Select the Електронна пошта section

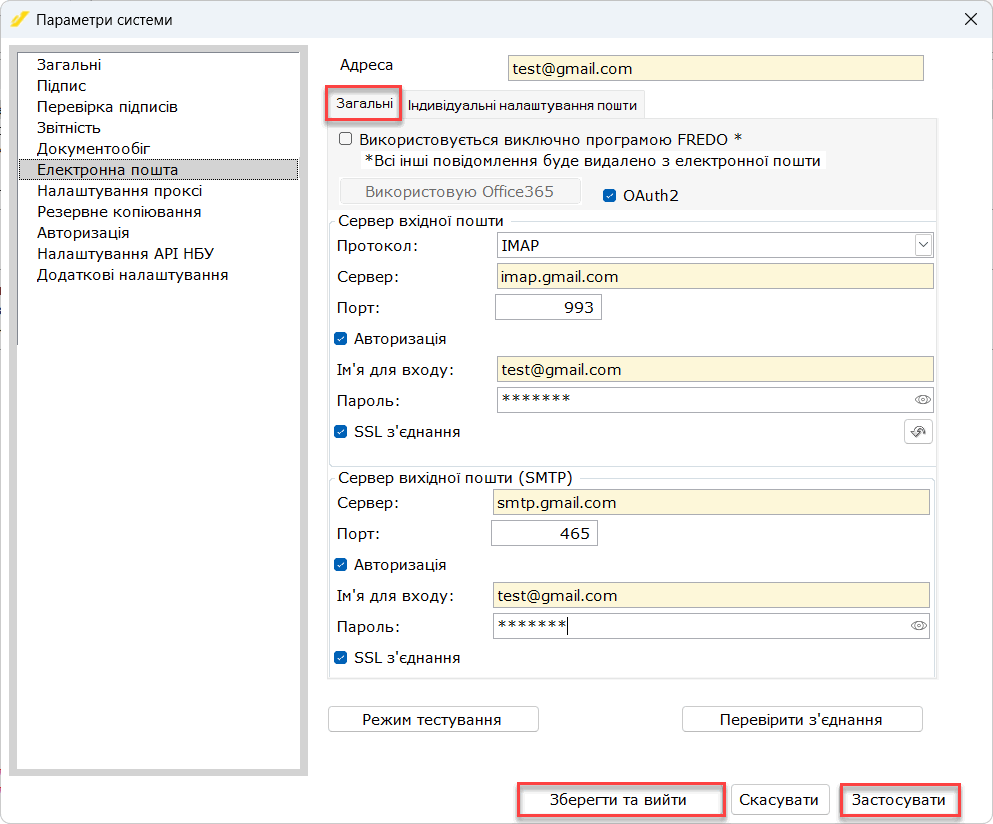(x=158, y=170)
